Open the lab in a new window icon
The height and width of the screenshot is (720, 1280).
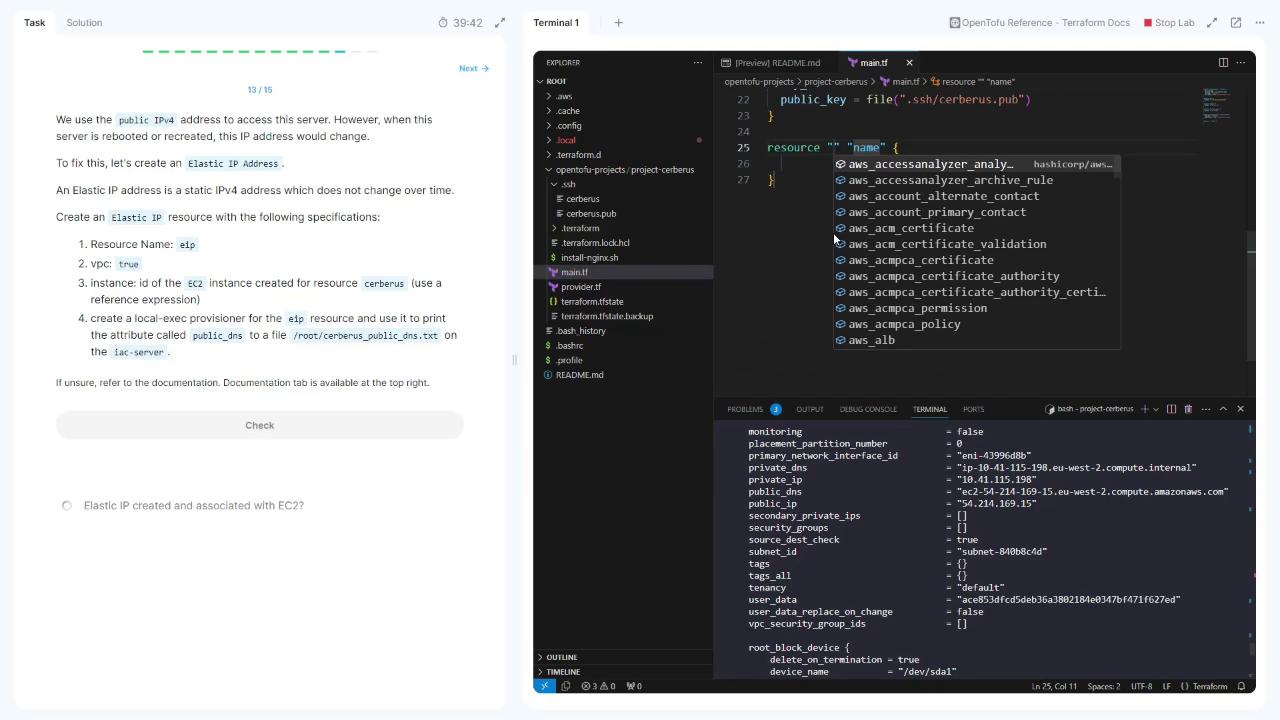[1236, 22]
